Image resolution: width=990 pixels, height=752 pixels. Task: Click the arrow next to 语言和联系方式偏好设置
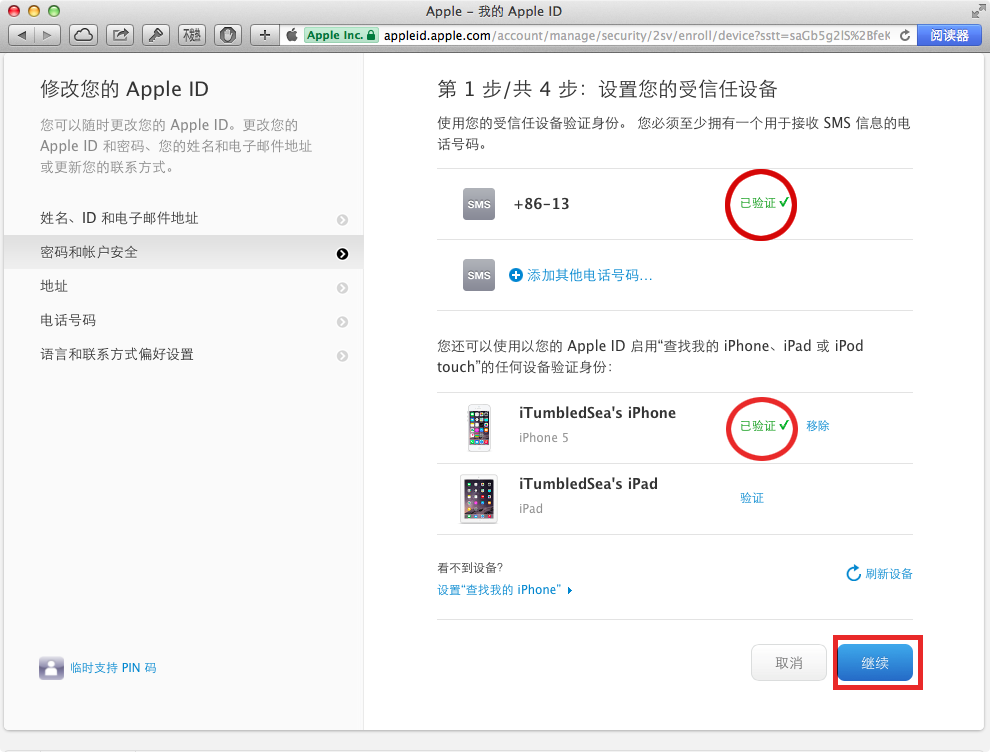pyautogui.click(x=342, y=356)
